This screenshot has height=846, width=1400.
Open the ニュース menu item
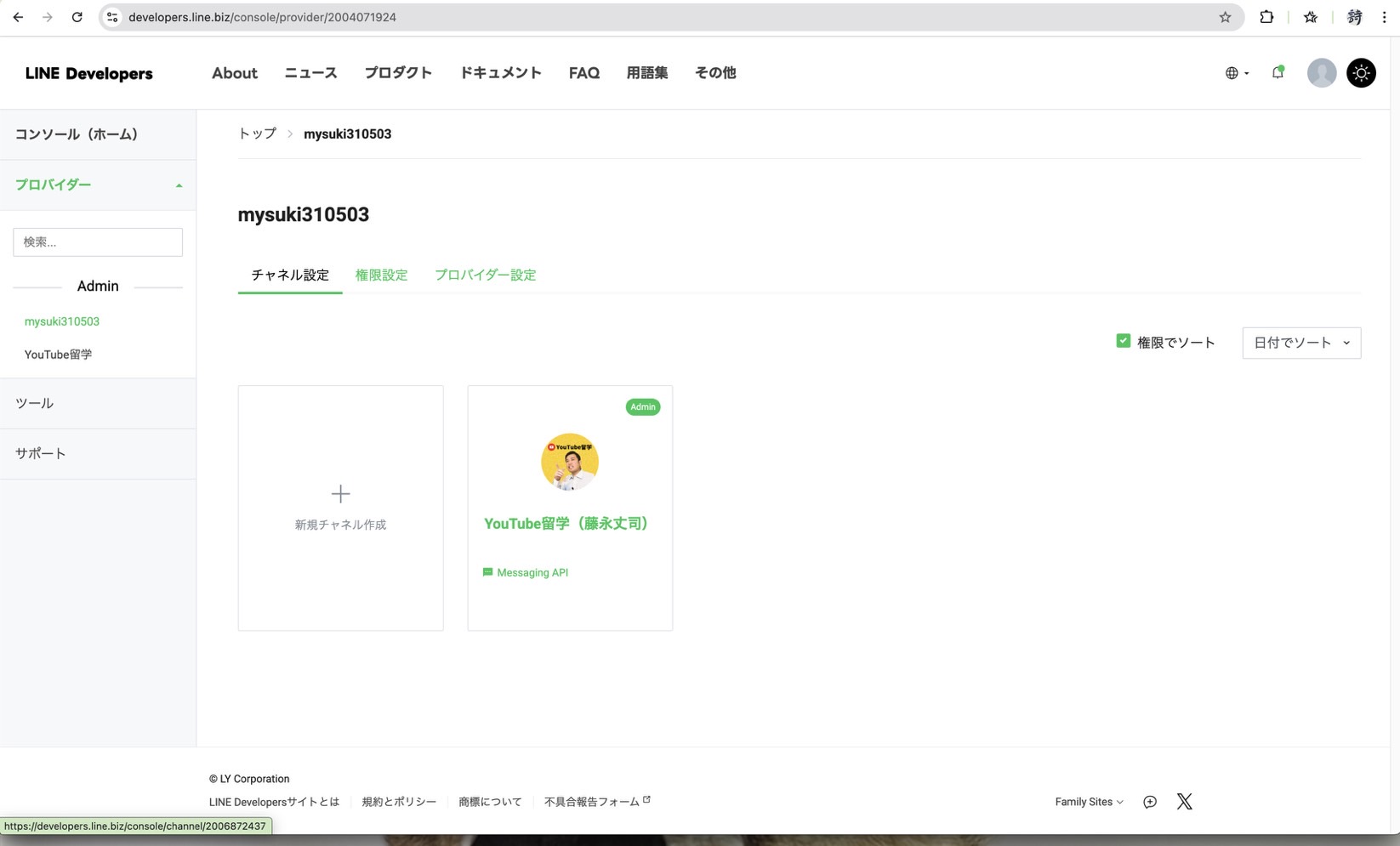[310, 73]
